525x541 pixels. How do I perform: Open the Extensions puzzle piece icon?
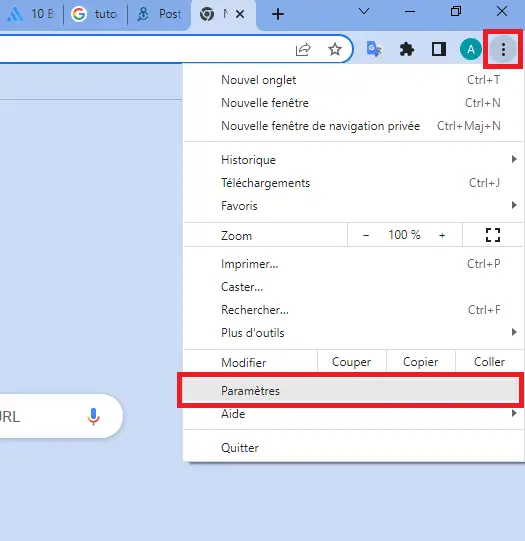407,49
